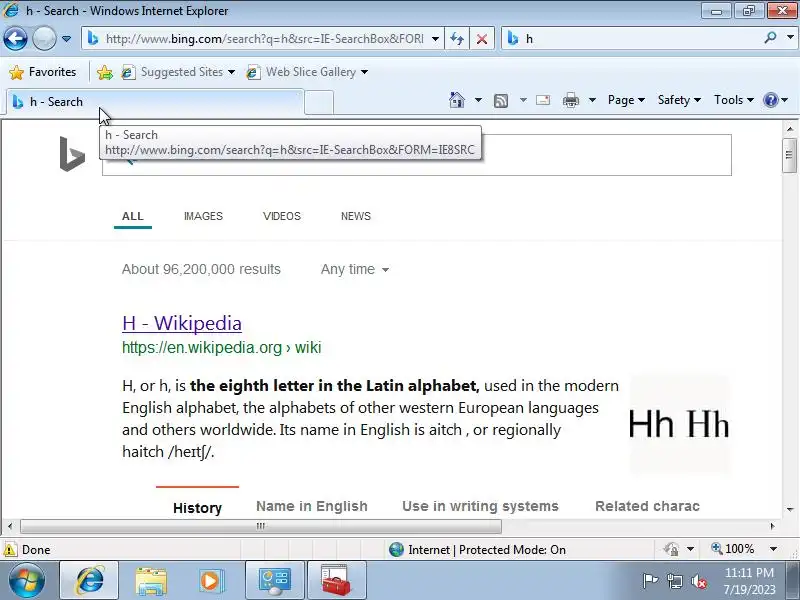
Task: Click the vertical scrollbar thumb
Action: 789,155
